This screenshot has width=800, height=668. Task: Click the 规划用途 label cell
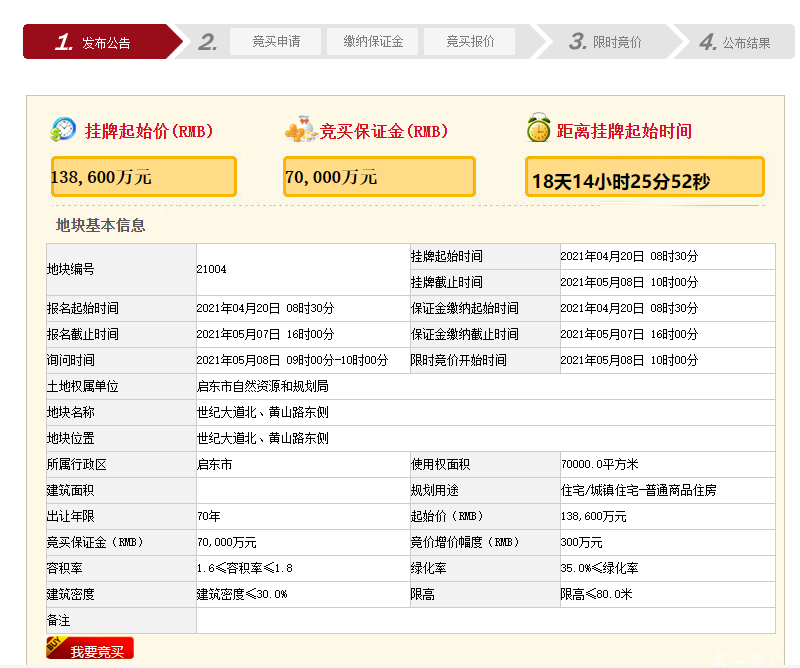tap(485, 490)
